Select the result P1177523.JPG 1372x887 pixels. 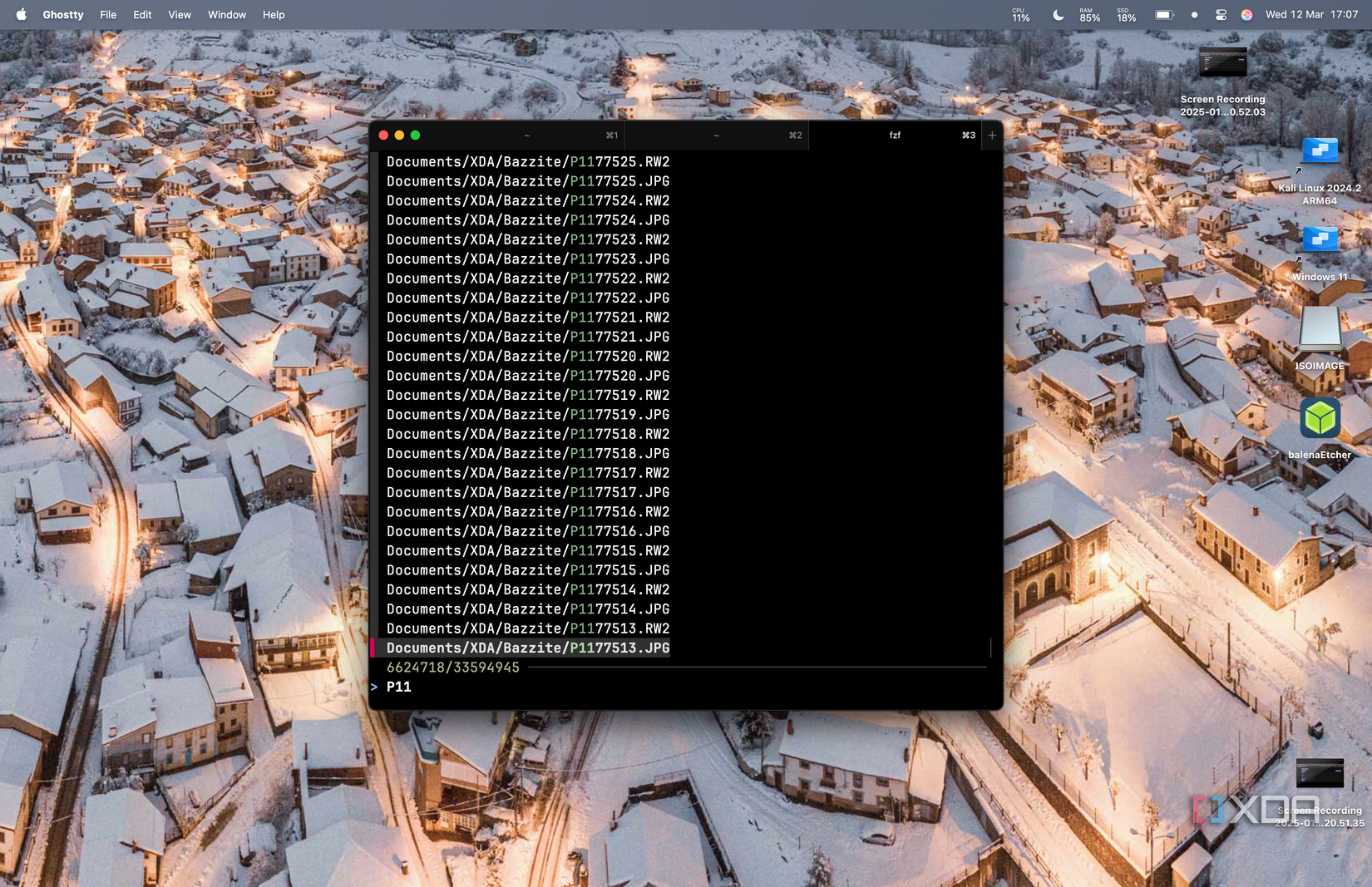528,259
